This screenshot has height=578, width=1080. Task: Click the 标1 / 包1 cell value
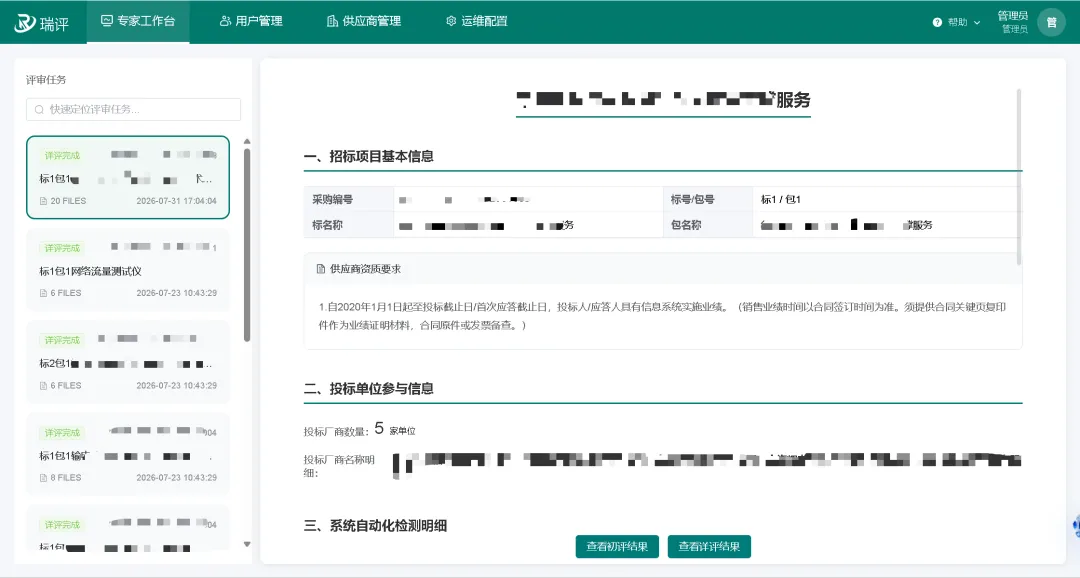point(780,200)
